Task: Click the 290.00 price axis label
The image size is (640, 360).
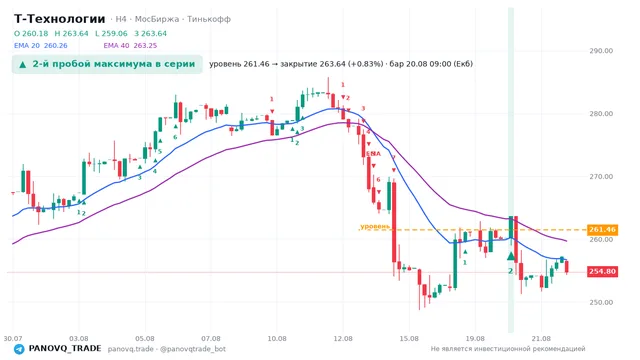Action: pos(601,51)
